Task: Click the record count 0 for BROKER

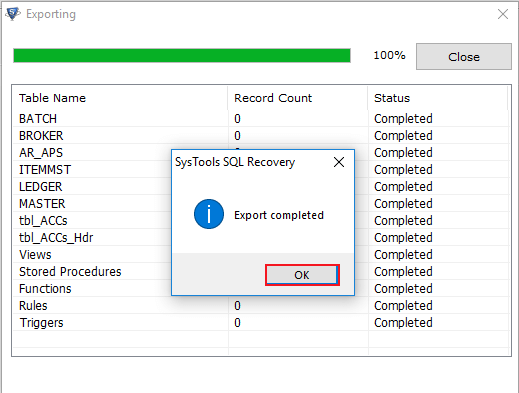Action: click(237, 136)
